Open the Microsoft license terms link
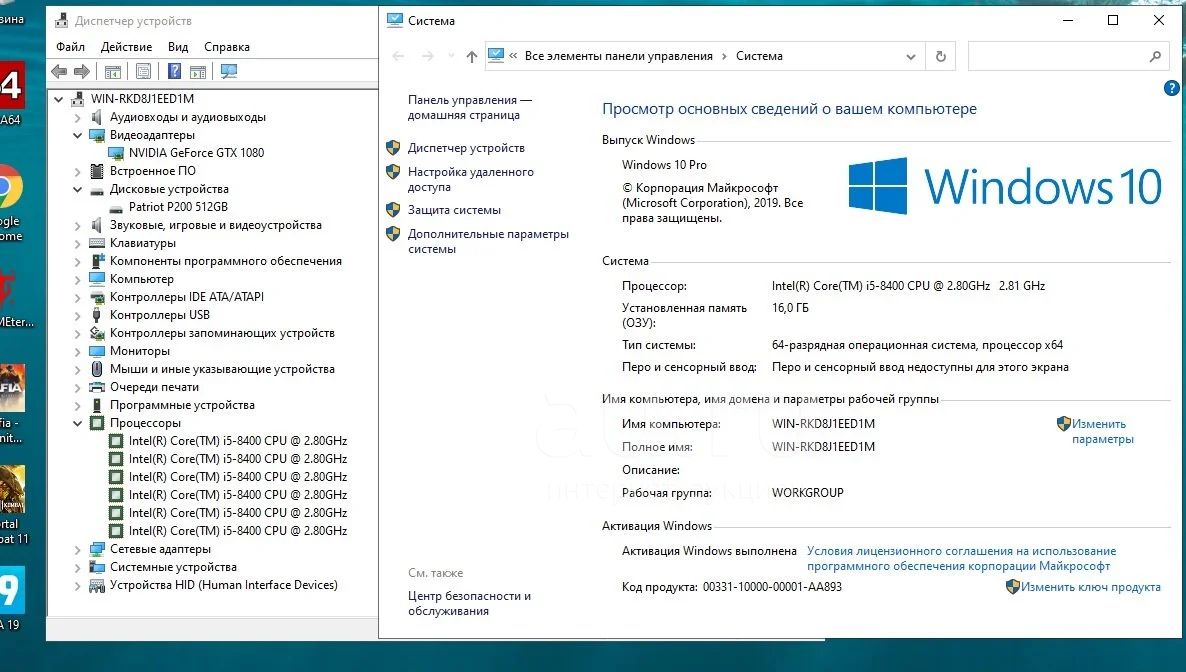The width and height of the screenshot is (1186, 672). click(961, 558)
